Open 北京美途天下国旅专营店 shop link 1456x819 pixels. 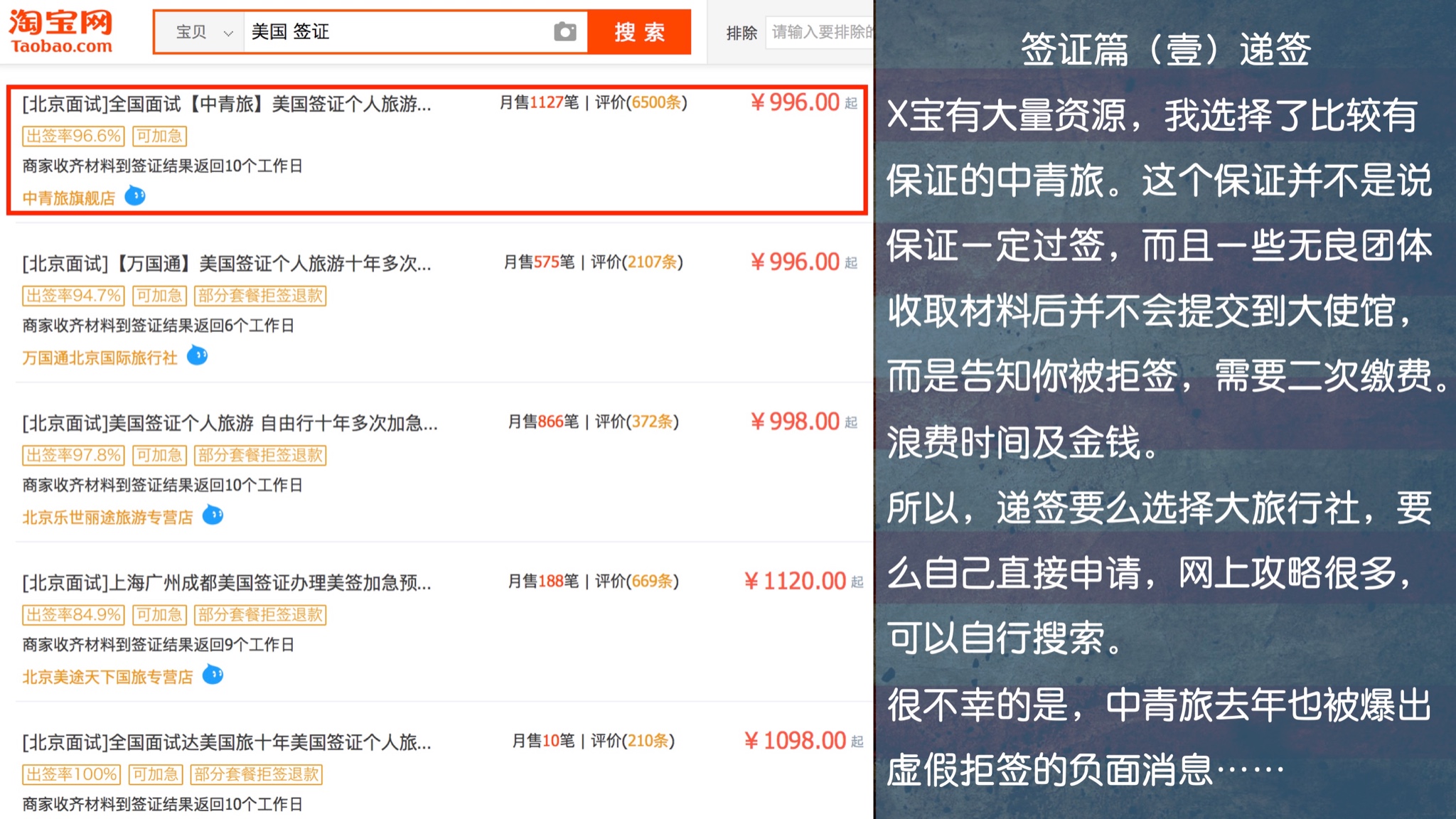click(x=107, y=677)
